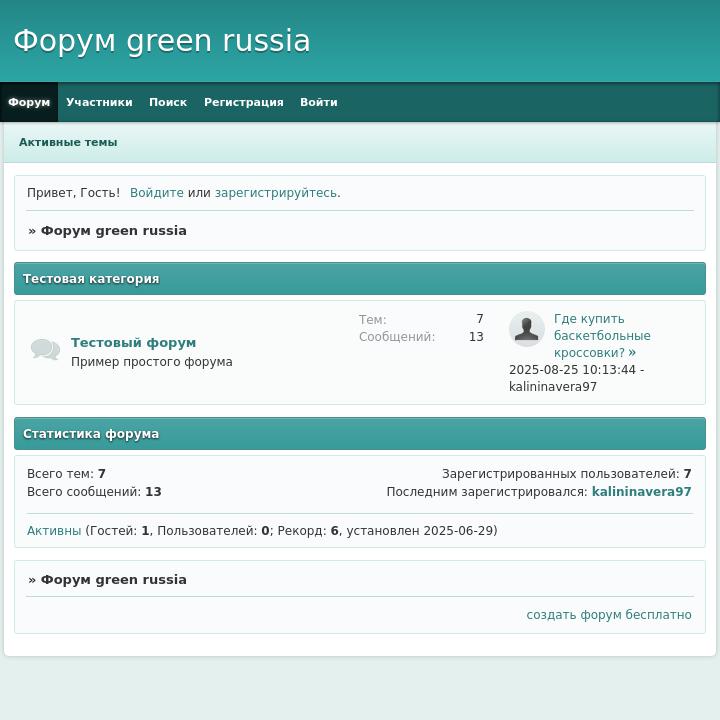Click the forum speech bubbles icon
Image resolution: width=720 pixels, height=720 pixels.
click(45, 349)
